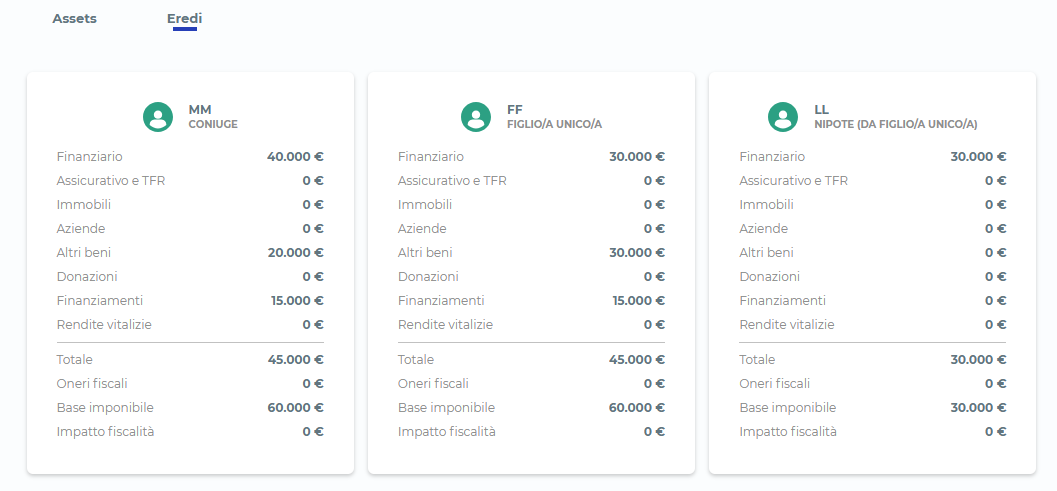1057x491 pixels.
Task: Click the Base imponibile label in MM's card
Action: [x=105, y=408]
